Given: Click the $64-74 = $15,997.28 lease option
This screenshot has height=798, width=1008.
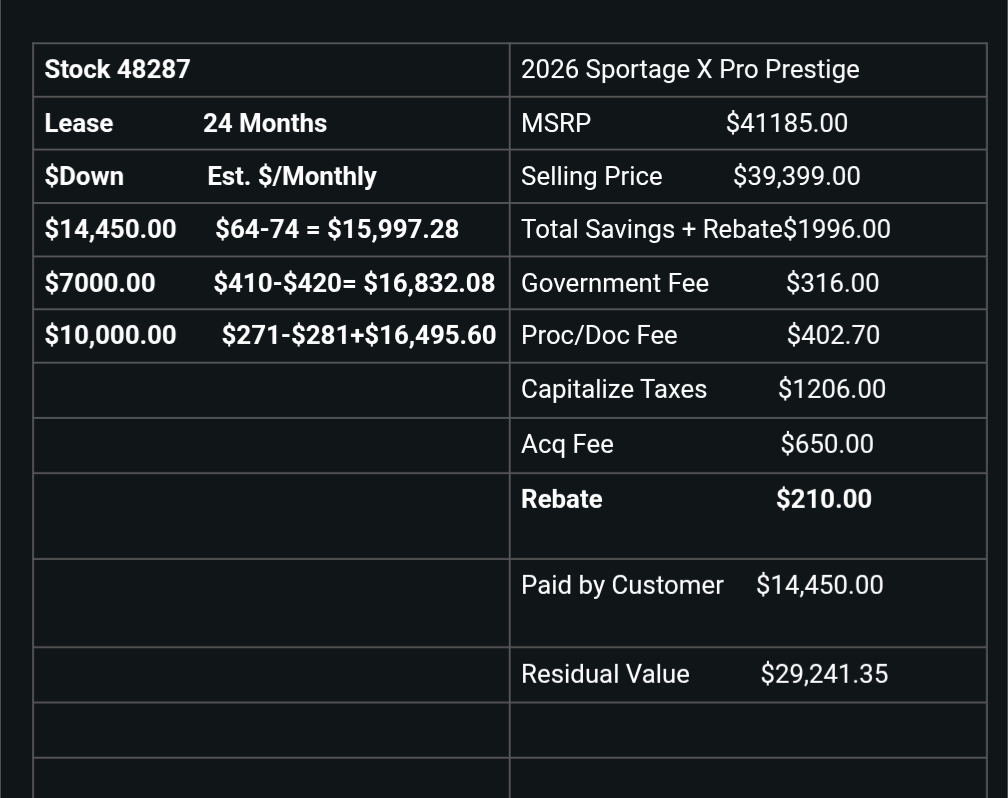Looking at the screenshot, I should (x=337, y=229).
